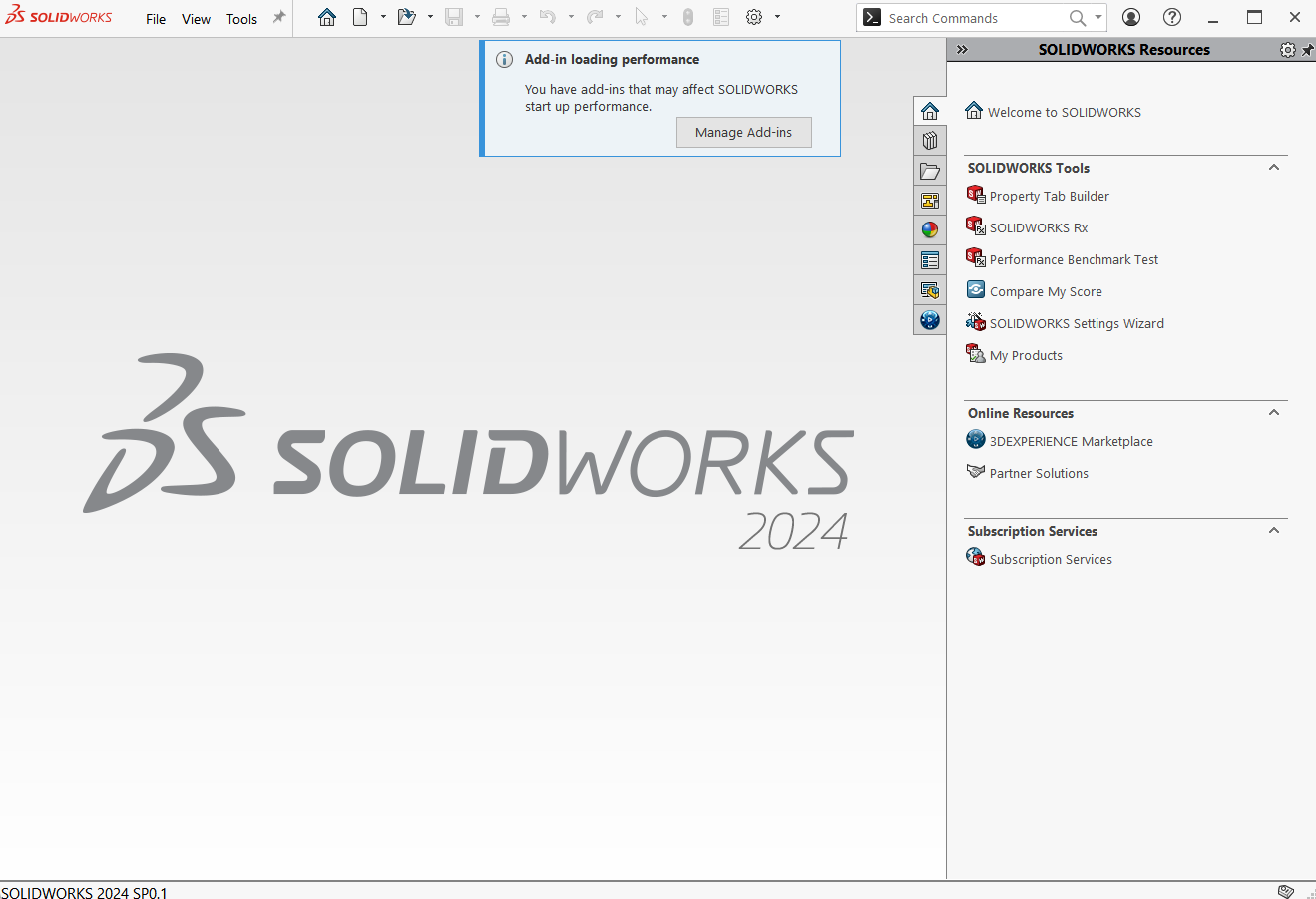Click the SOLIDWORKS home icon in the toolbar

(x=327, y=16)
